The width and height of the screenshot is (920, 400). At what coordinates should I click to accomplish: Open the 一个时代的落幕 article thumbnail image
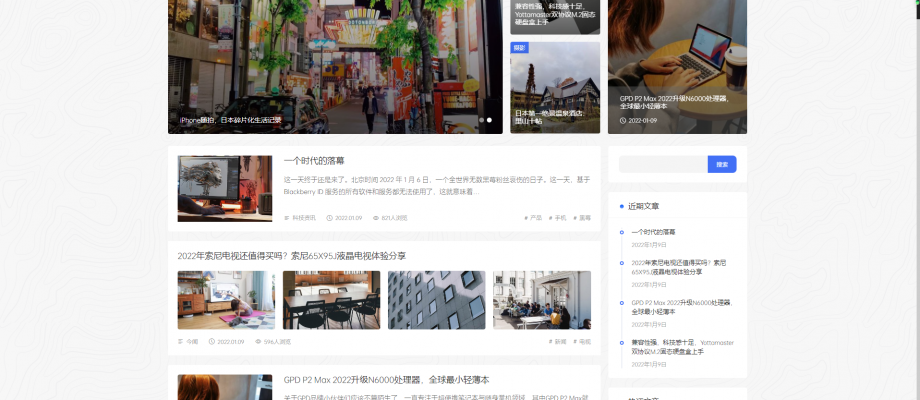click(x=225, y=188)
